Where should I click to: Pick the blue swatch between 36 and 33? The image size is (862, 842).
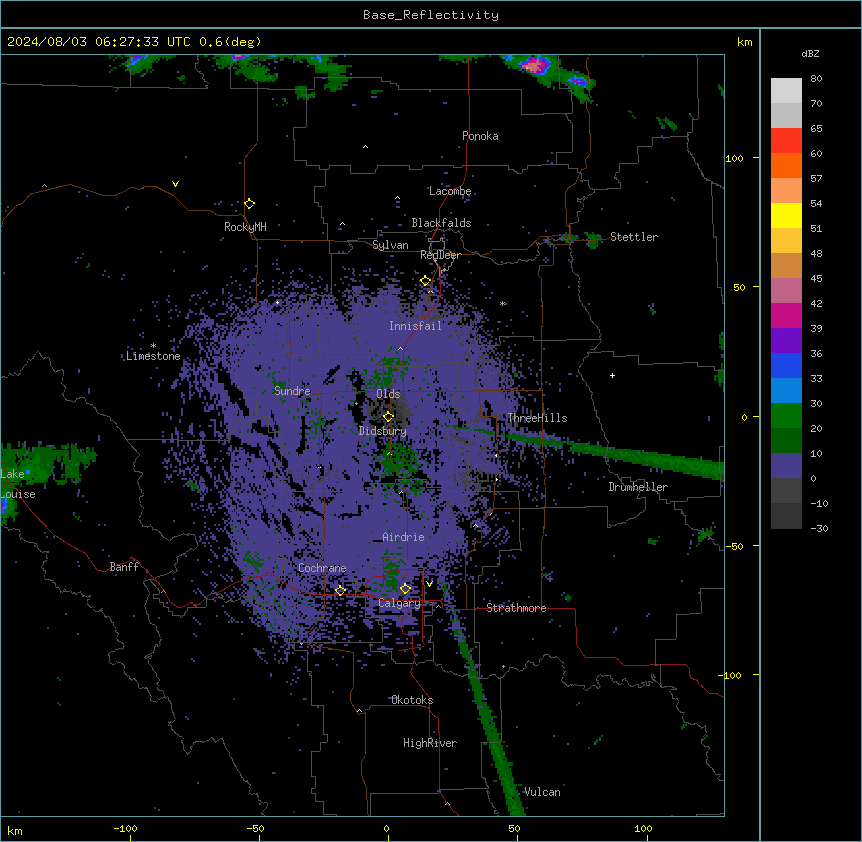click(786, 365)
